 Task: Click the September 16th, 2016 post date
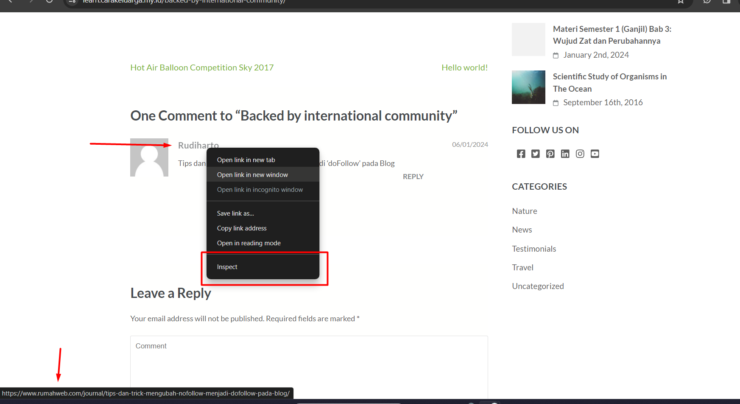tap(603, 102)
